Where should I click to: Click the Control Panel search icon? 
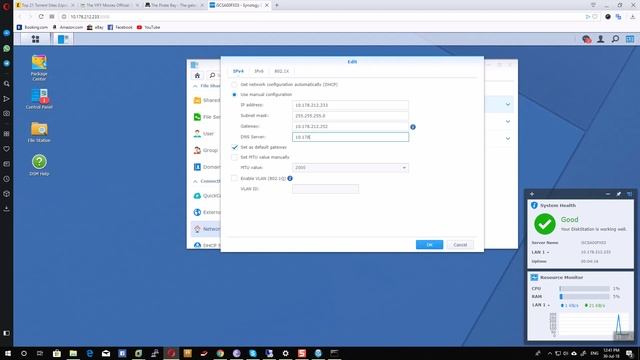click(212, 76)
